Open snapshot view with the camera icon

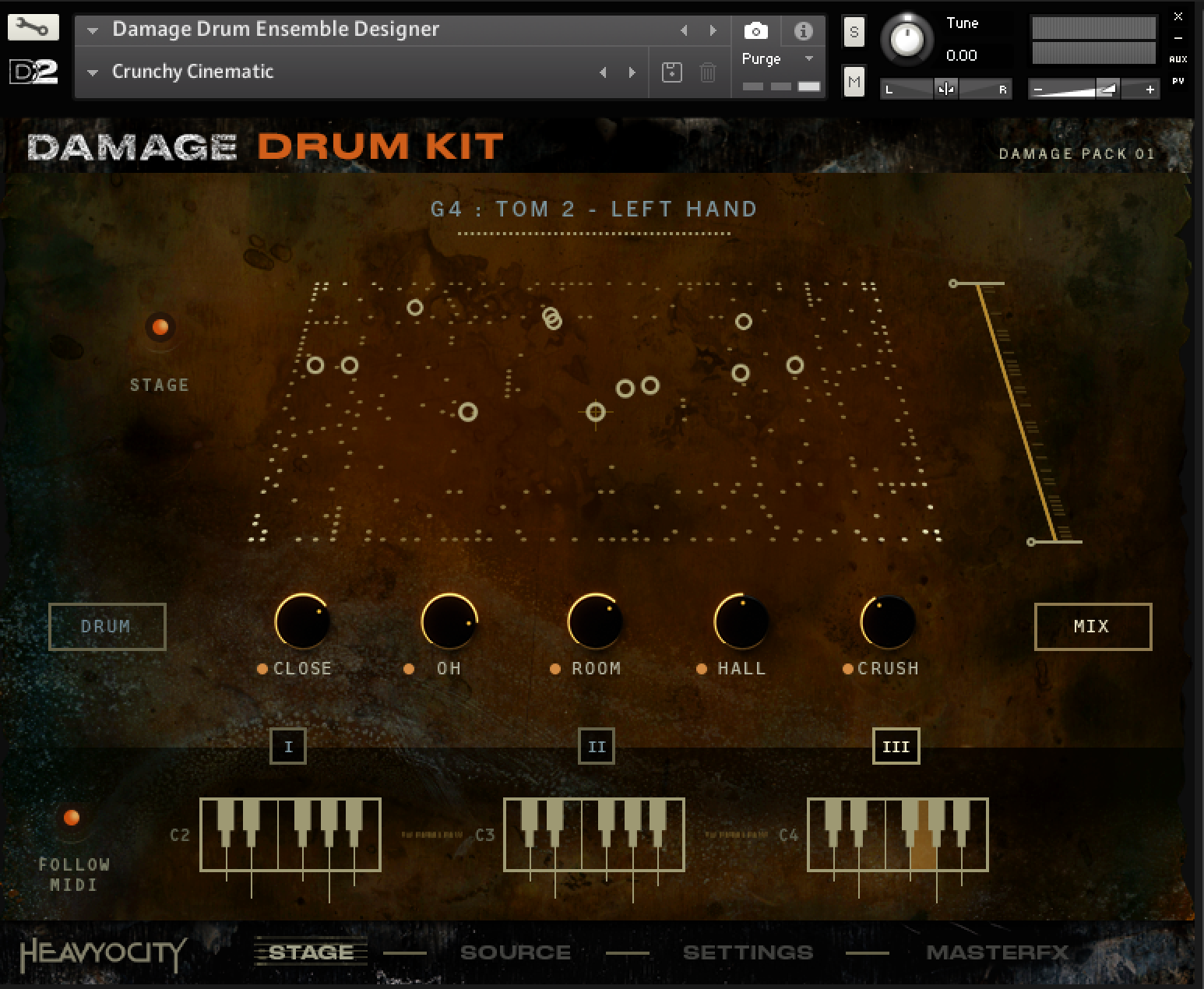755,31
